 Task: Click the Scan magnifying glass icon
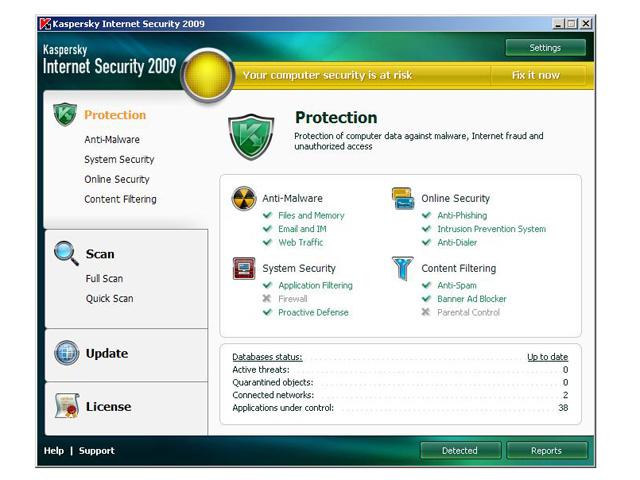(66, 253)
